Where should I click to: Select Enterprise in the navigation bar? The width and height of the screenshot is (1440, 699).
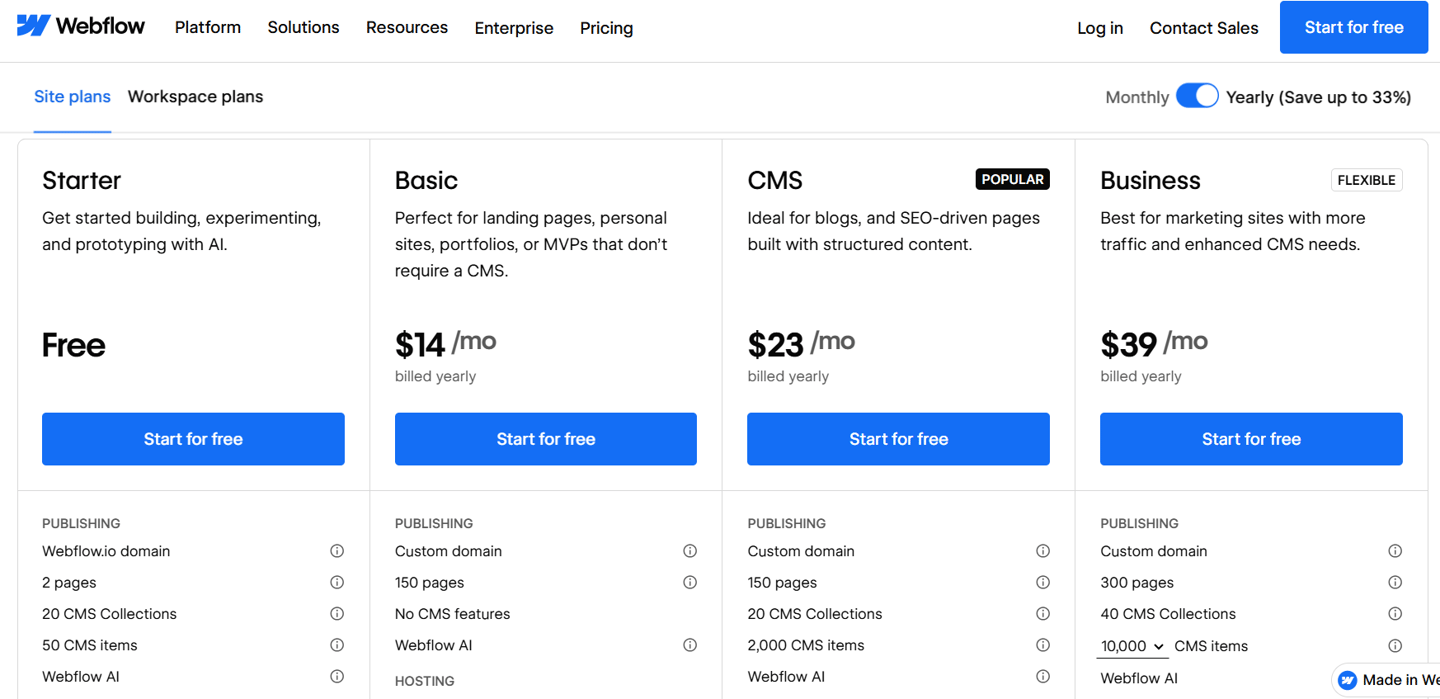[513, 27]
